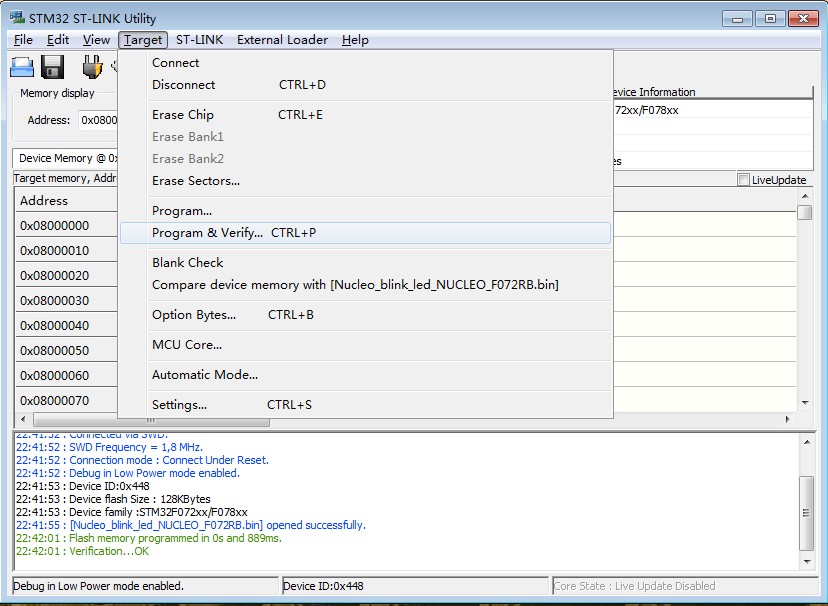This screenshot has width=828, height=606.
Task: Open the File menu
Action: (23, 40)
